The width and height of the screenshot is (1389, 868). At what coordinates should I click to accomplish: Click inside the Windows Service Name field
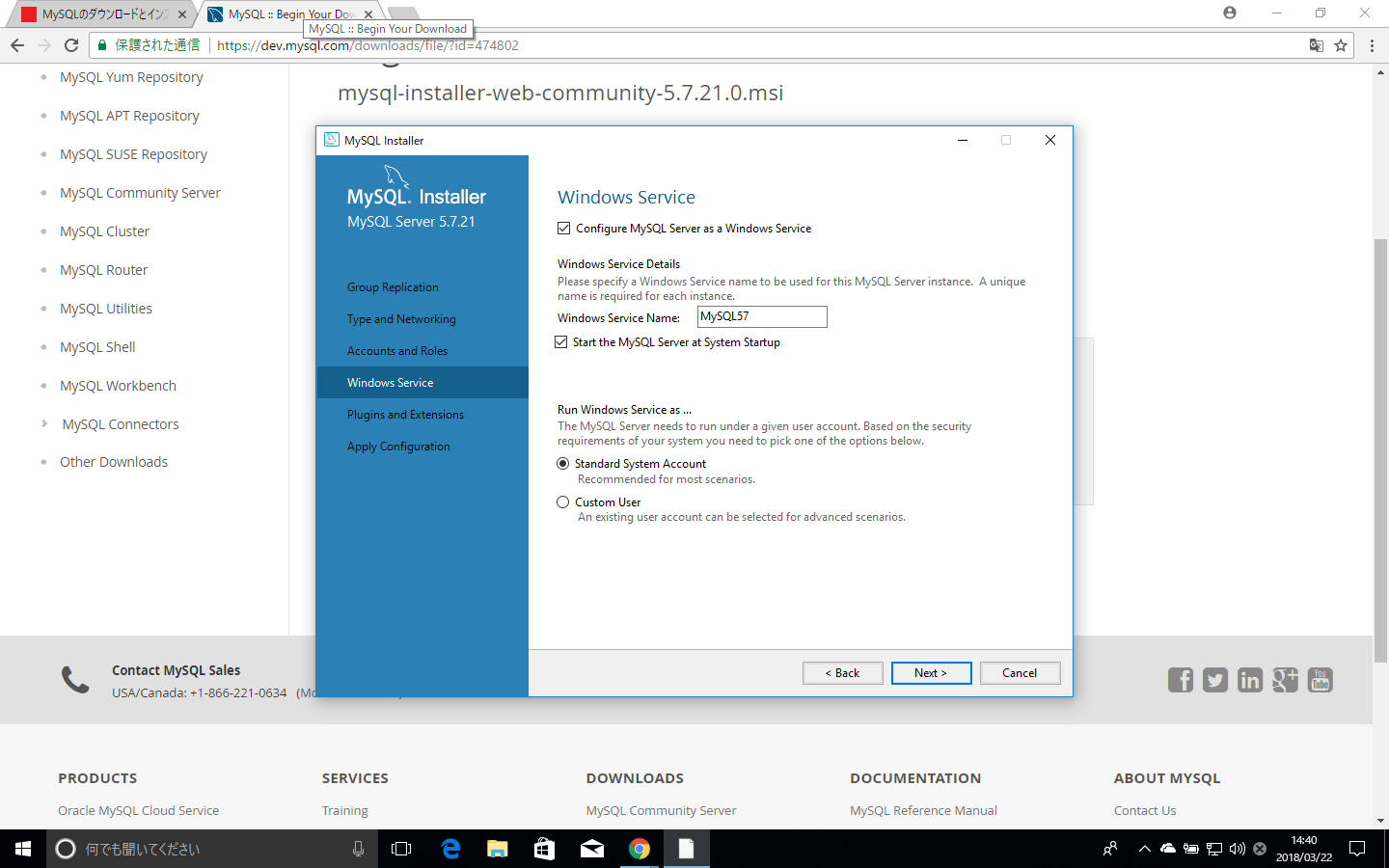click(761, 316)
